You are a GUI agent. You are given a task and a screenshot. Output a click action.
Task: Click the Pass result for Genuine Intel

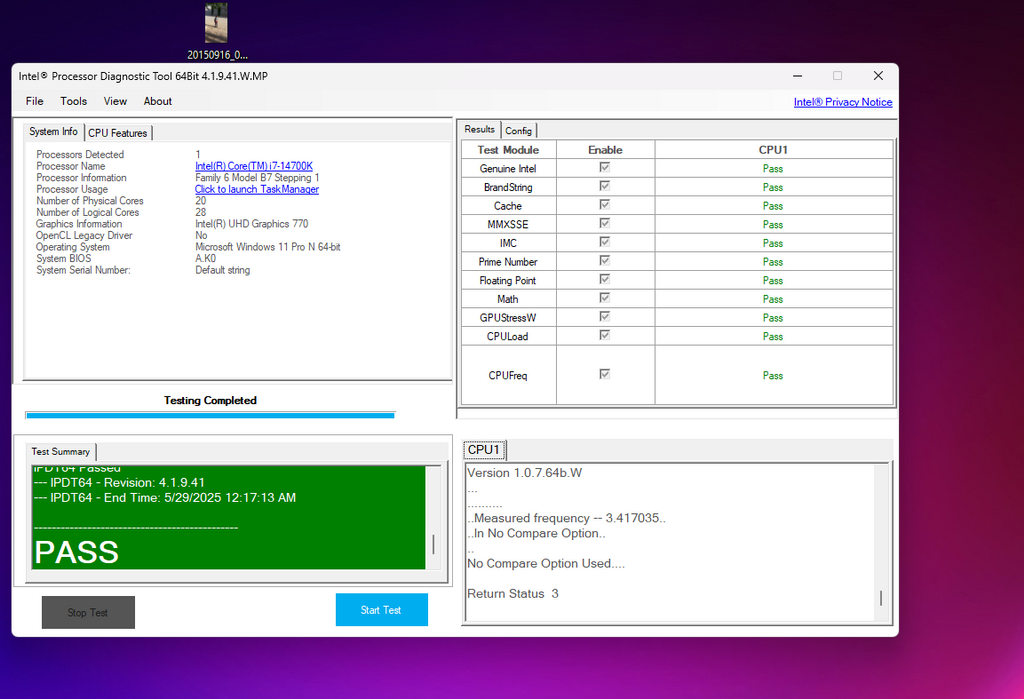click(773, 169)
